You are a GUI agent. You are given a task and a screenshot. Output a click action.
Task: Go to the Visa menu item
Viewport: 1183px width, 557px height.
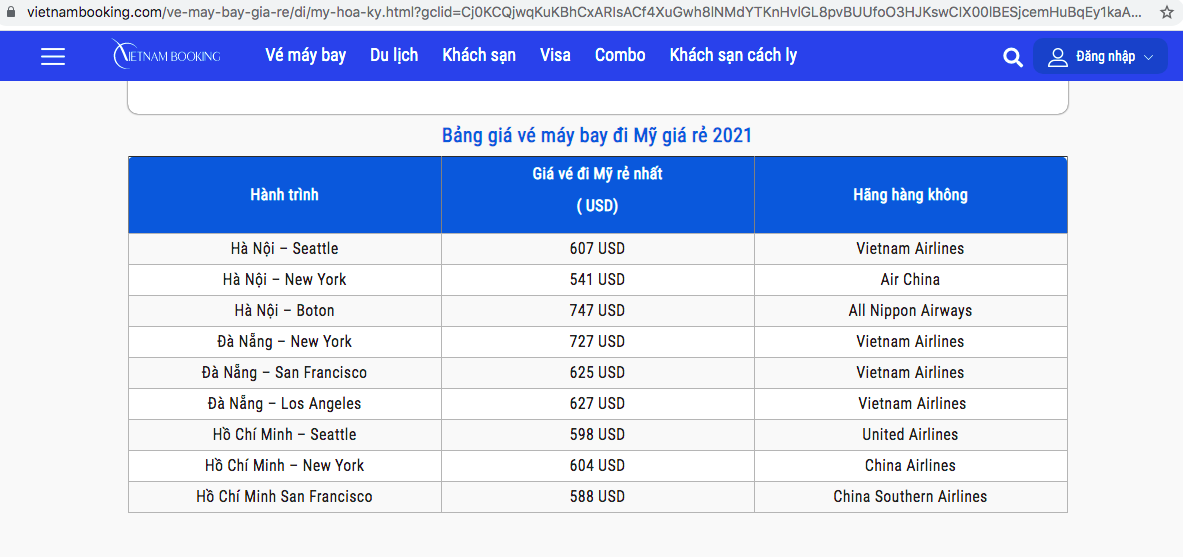pos(555,55)
